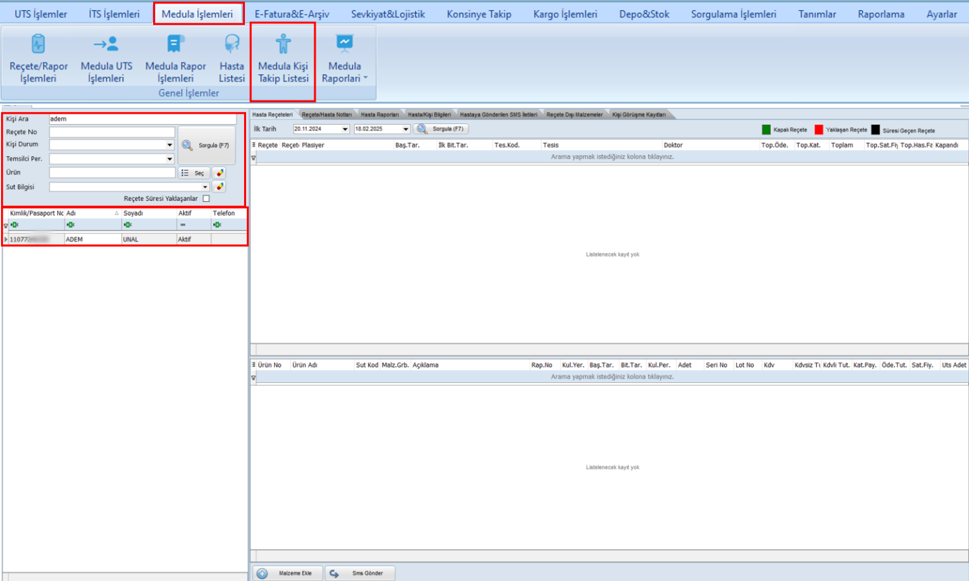Switch to the Hasta Raporları tab

380,115
